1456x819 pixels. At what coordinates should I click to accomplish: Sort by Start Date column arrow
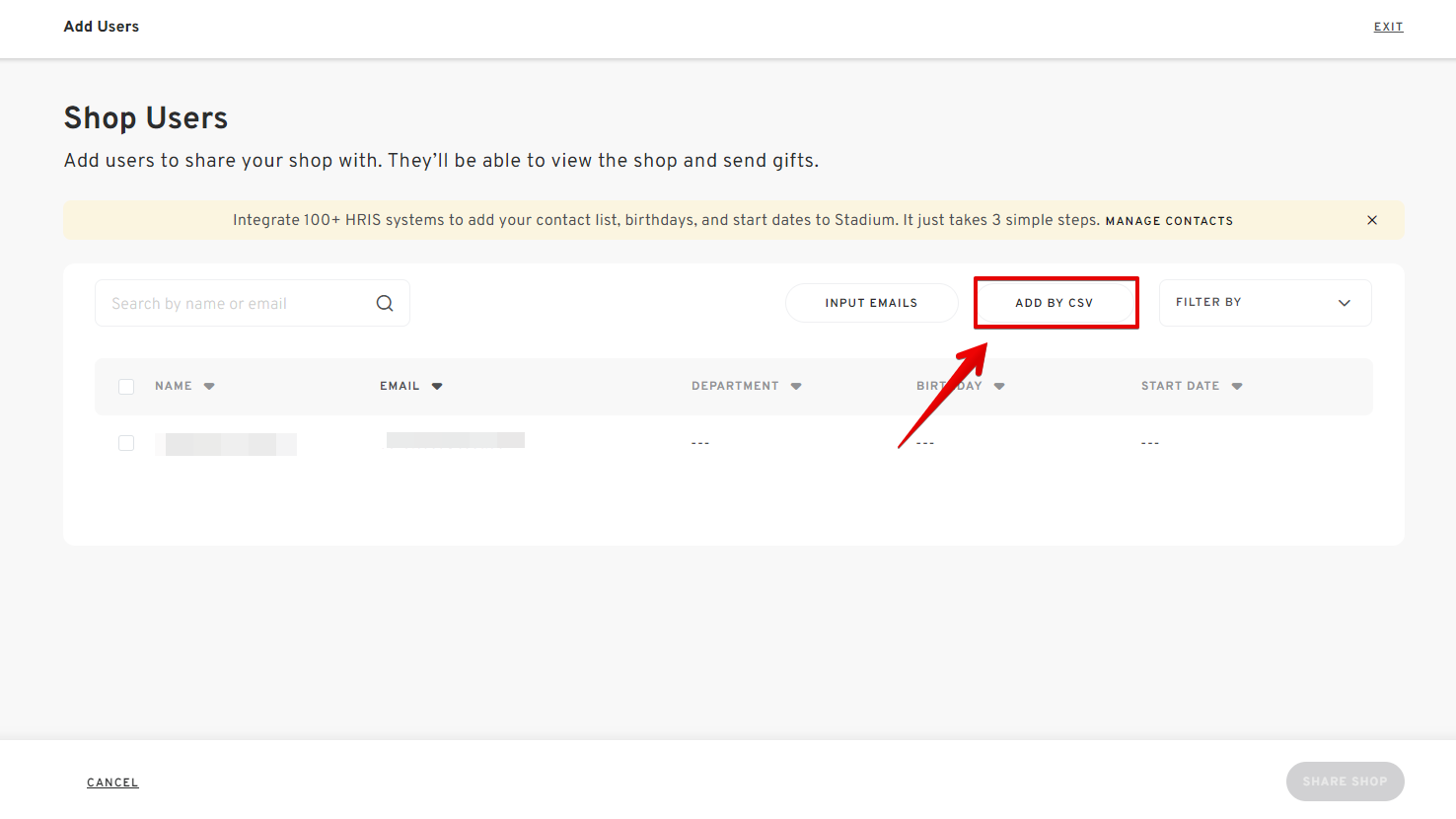click(x=1237, y=387)
